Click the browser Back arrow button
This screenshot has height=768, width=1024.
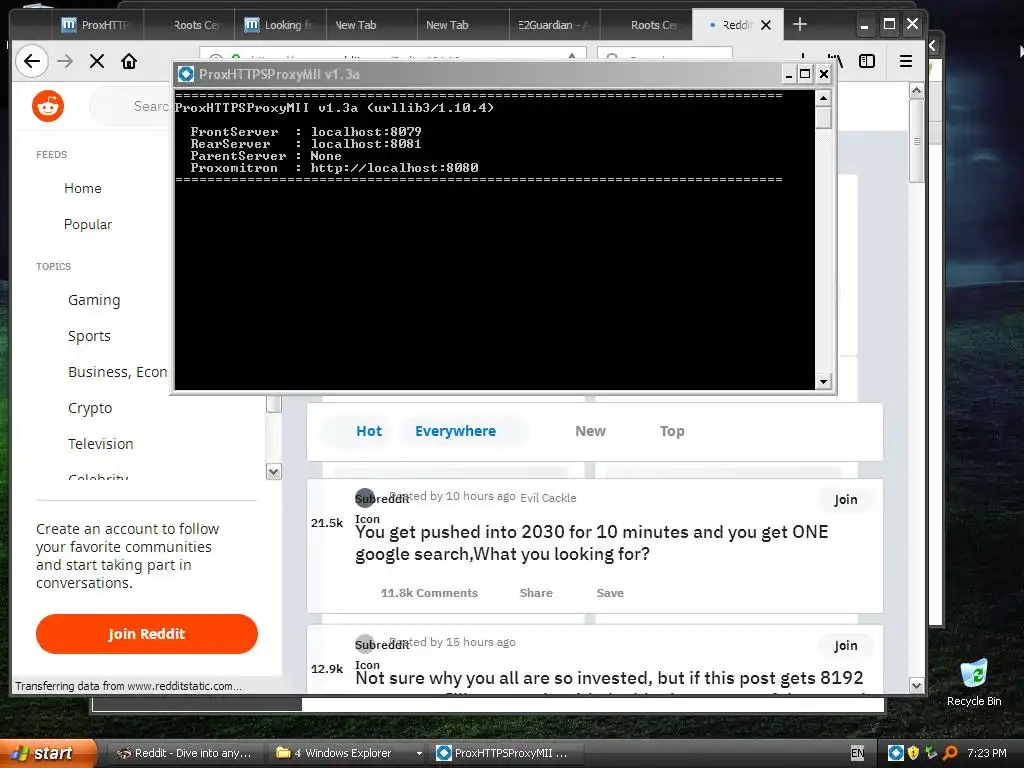coord(31,61)
